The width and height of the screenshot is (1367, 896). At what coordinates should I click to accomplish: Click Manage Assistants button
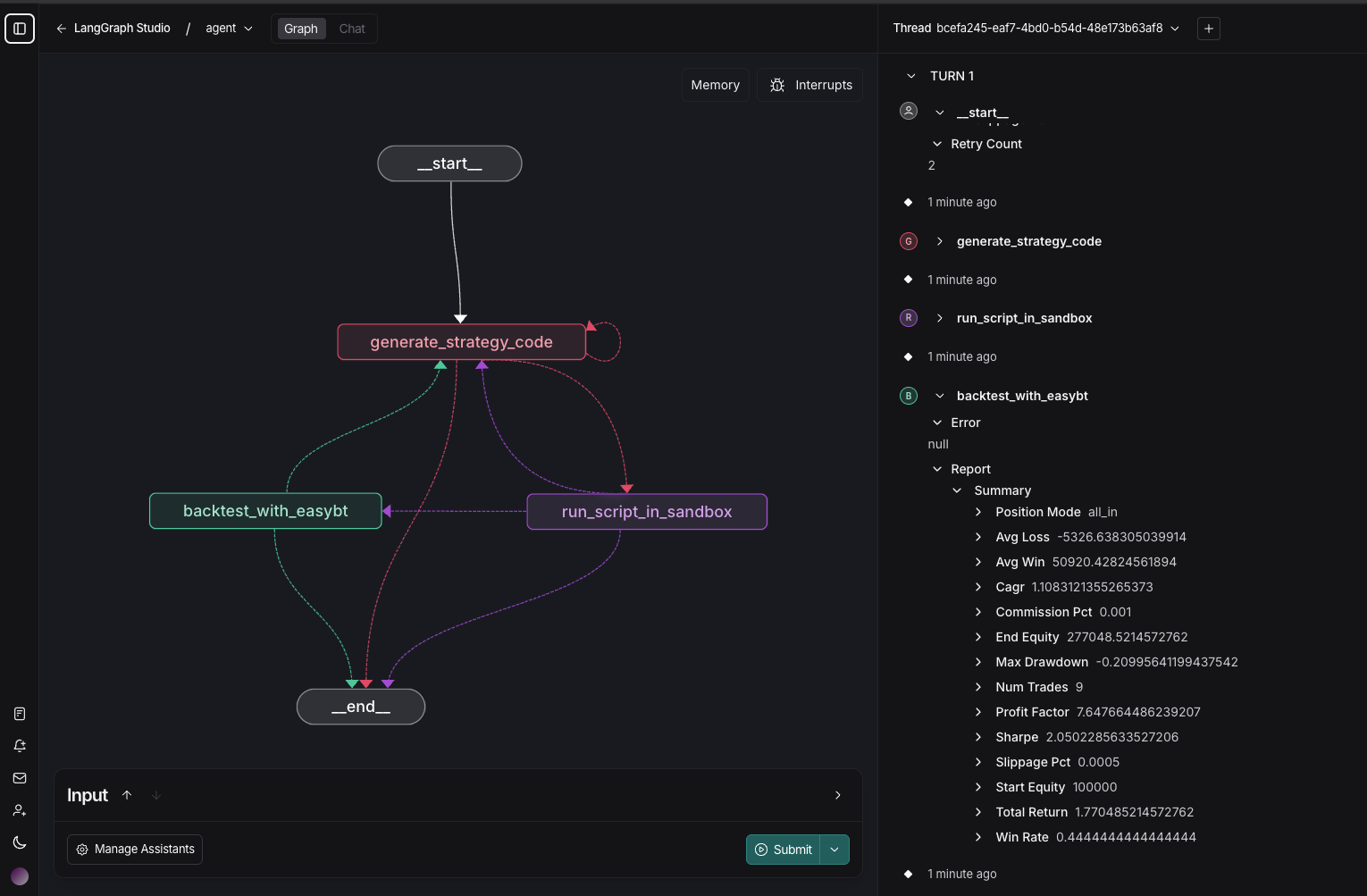135,850
